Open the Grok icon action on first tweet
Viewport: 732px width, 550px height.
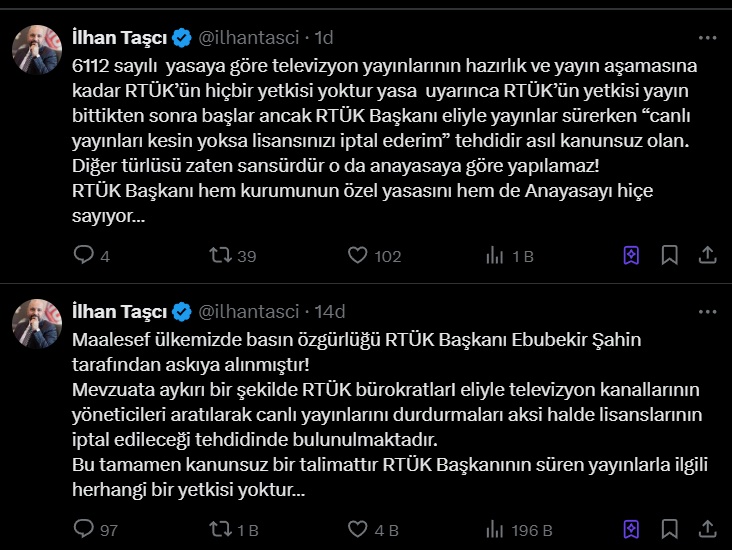632,255
